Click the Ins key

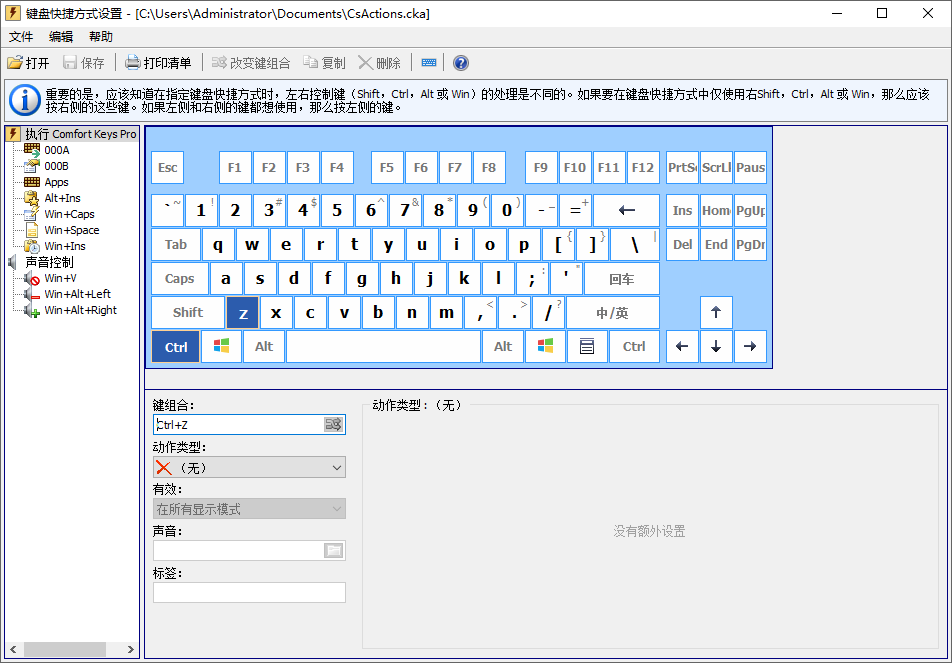point(682,211)
